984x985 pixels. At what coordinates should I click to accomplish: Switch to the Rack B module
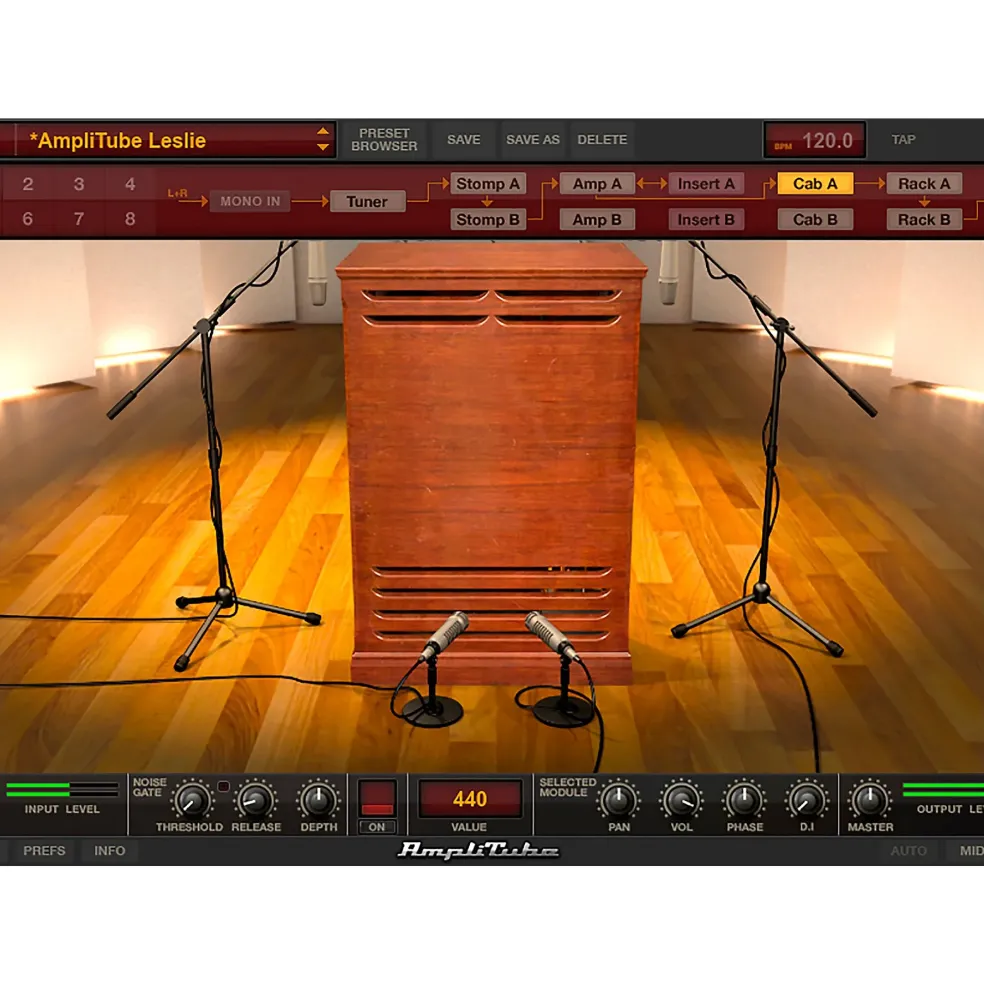(924, 220)
